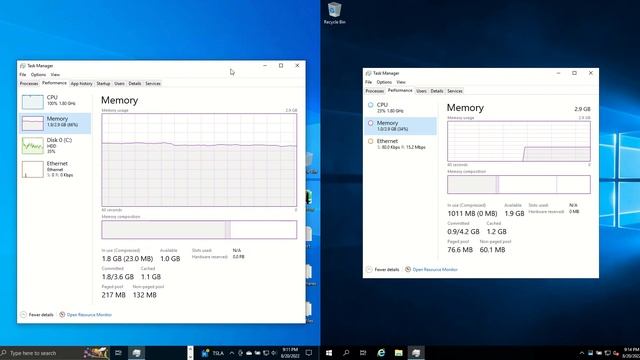640x360 pixels.
Task: Click memory composition bar in right Task Manager
Action: 519,184
